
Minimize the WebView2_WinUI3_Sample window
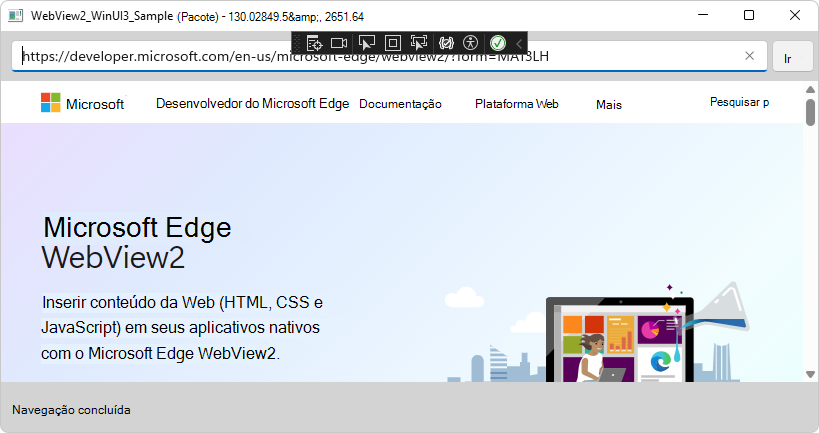tap(703, 15)
